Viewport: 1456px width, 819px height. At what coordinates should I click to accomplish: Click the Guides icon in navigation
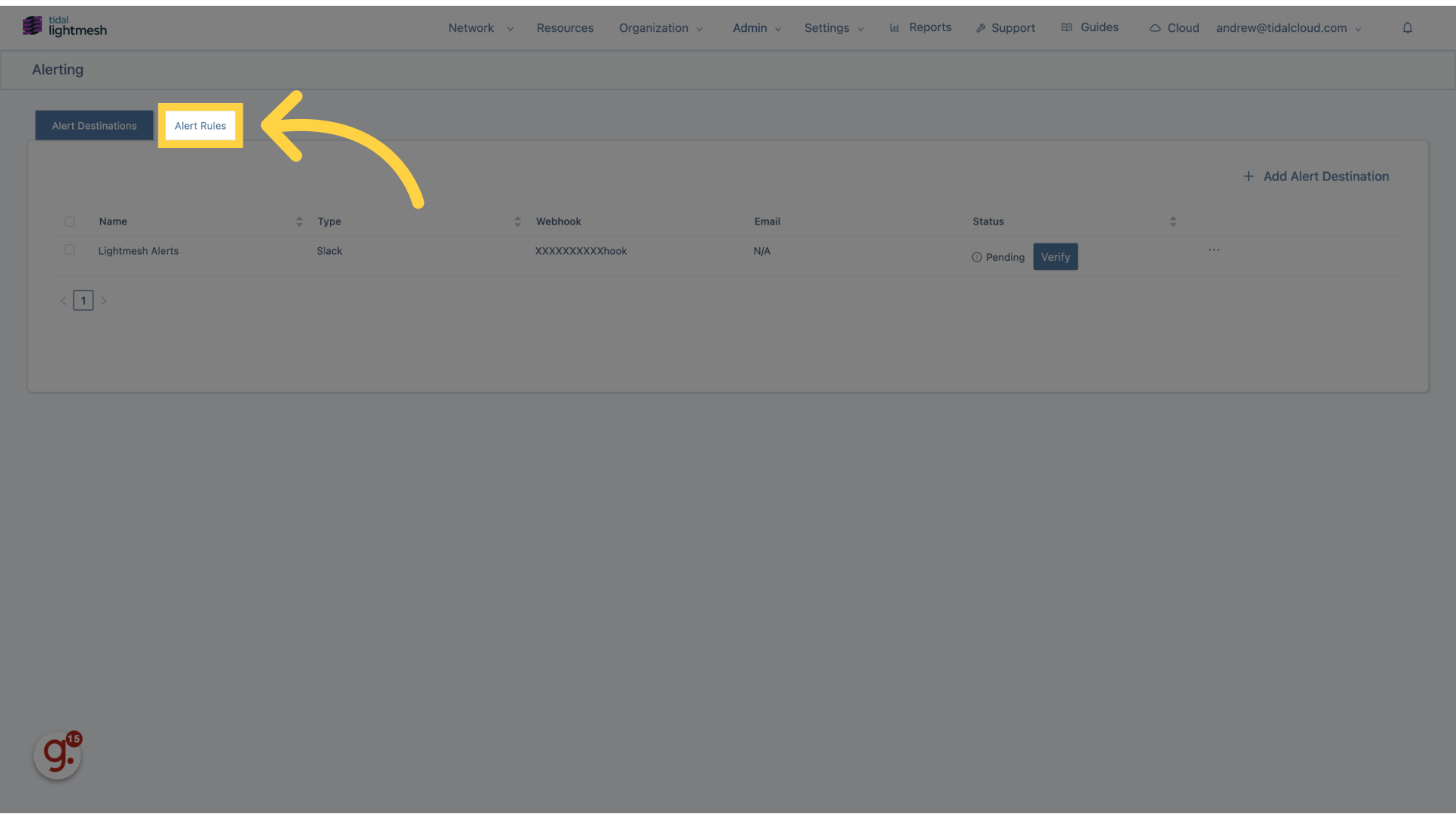tap(1067, 27)
